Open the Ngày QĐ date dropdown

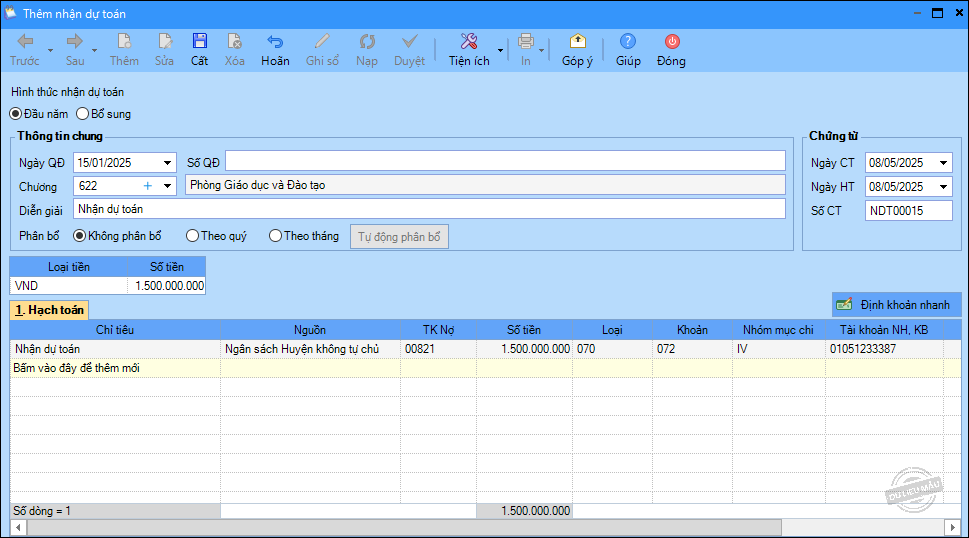click(x=167, y=163)
